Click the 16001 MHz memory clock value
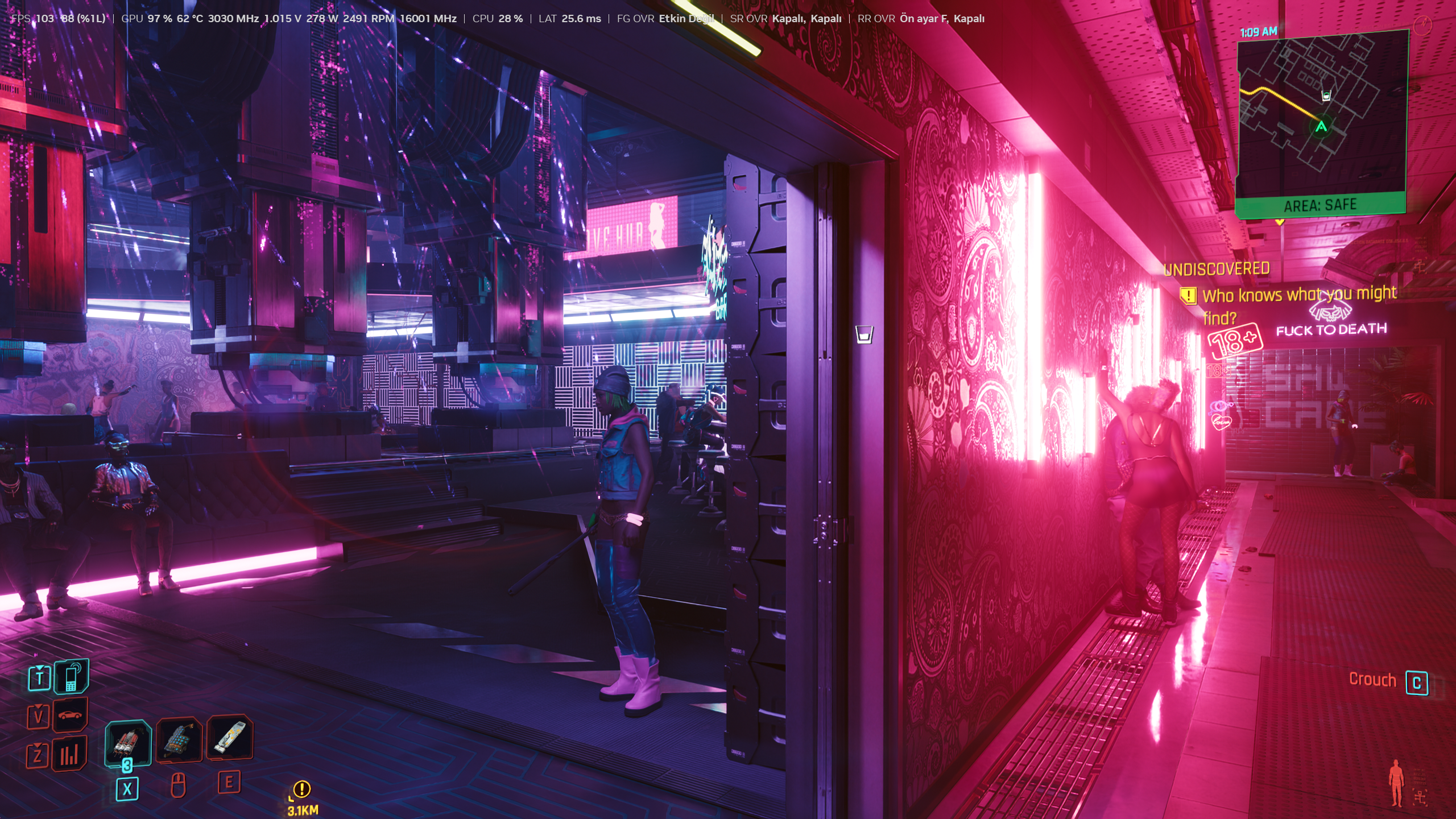Image resolution: width=1456 pixels, height=819 pixels. pyautogui.click(x=428, y=18)
